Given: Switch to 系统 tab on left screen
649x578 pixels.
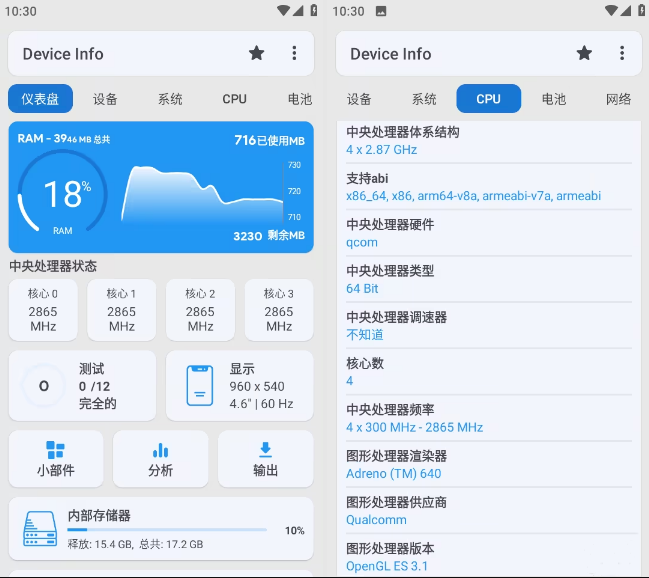Looking at the screenshot, I should tap(170, 99).
